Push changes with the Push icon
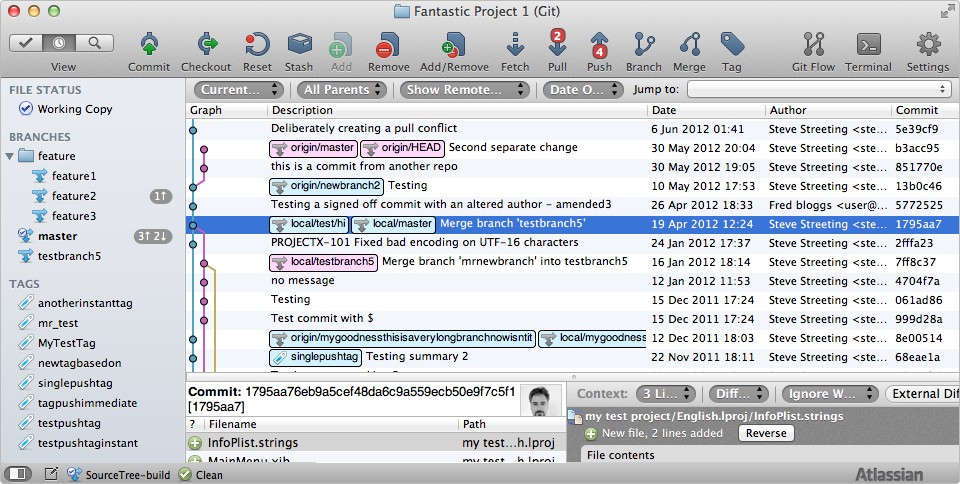The width and height of the screenshot is (960, 484). (x=599, y=44)
